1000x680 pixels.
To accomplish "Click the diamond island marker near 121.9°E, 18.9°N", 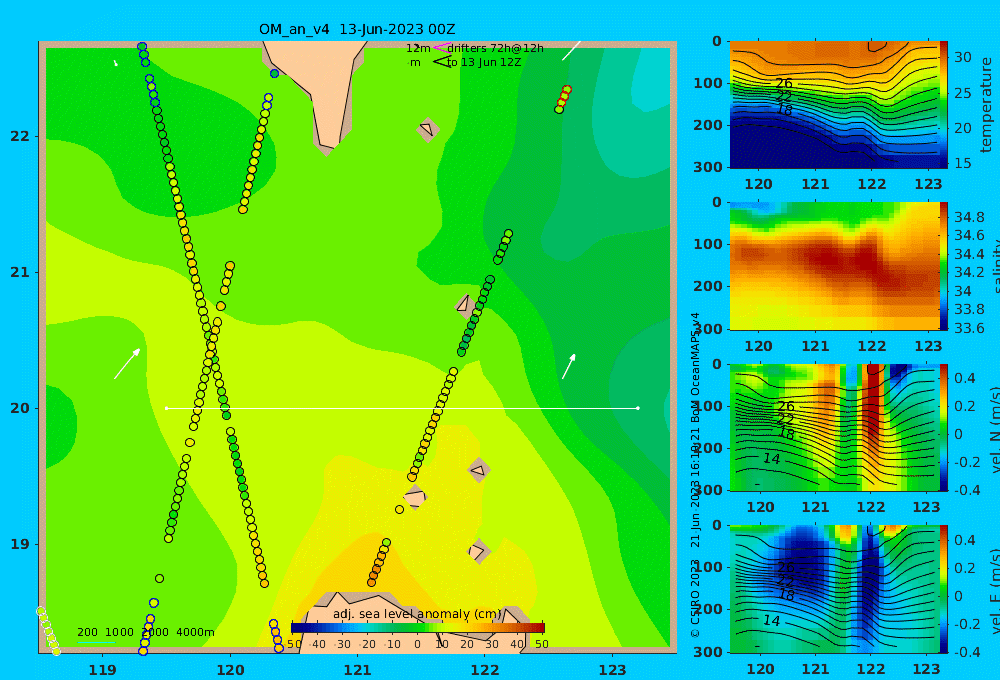I will click(x=478, y=551).
